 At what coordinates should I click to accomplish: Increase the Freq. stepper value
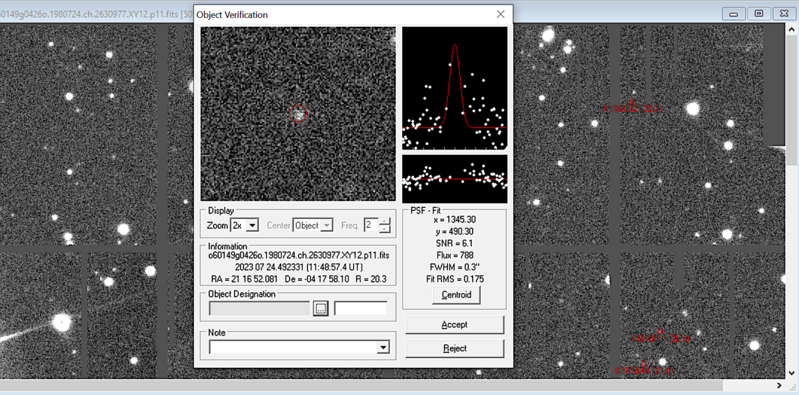[x=385, y=222]
